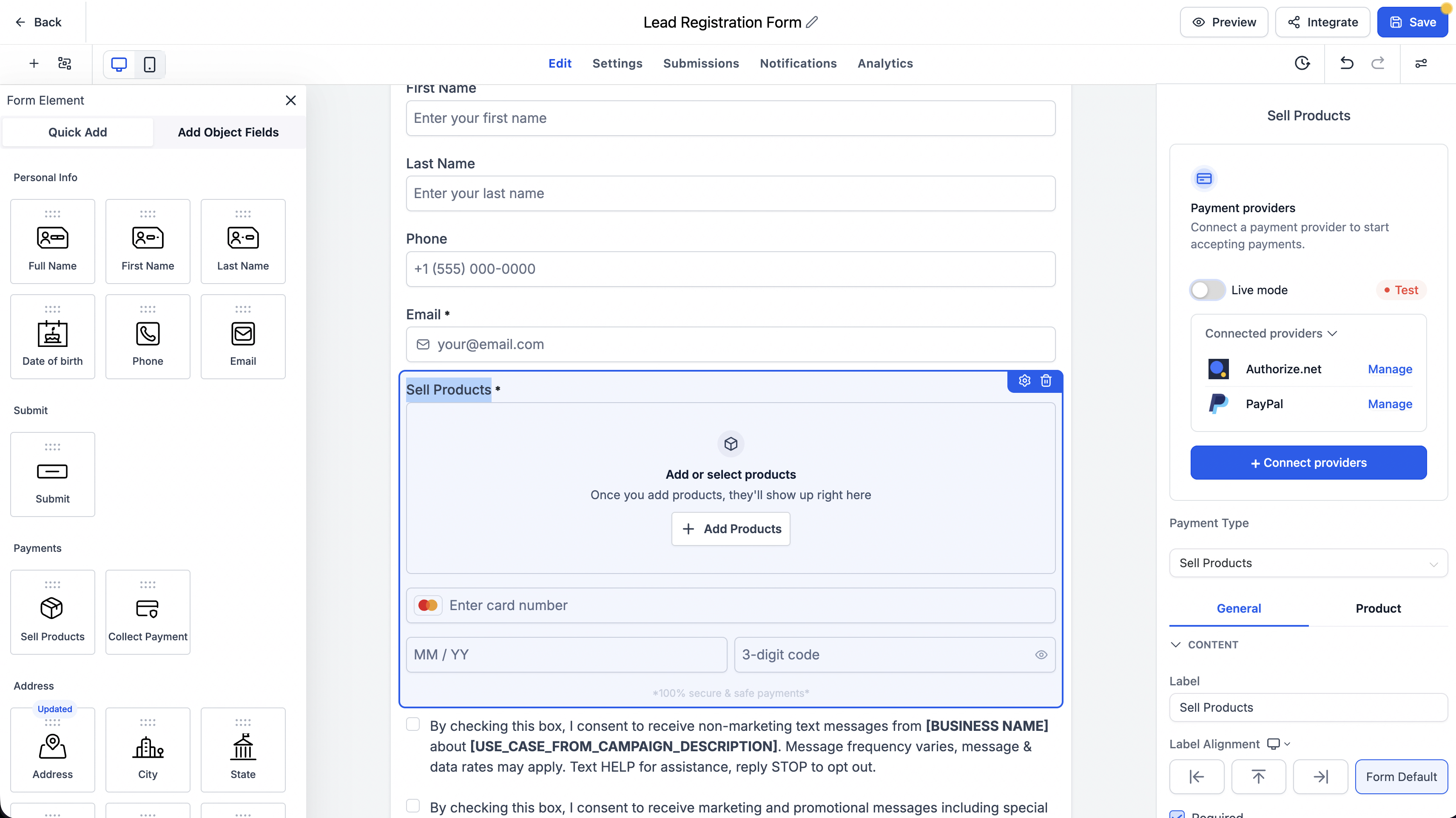
Task: Collapse the CONTENT section
Action: tap(1204, 645)
